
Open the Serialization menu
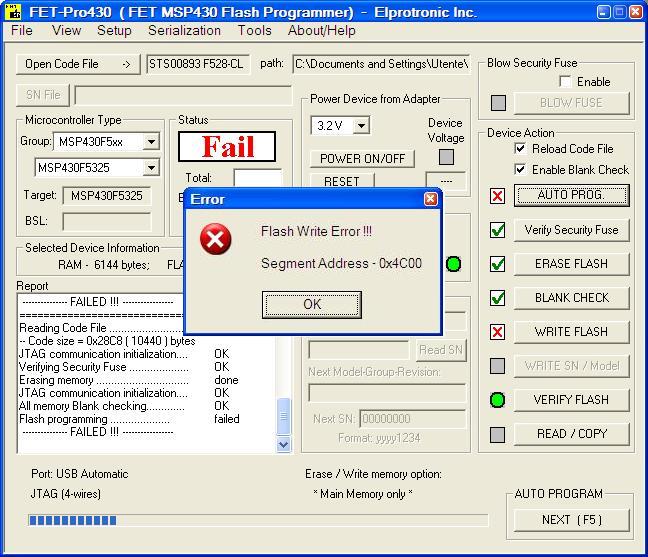(184, 31)
